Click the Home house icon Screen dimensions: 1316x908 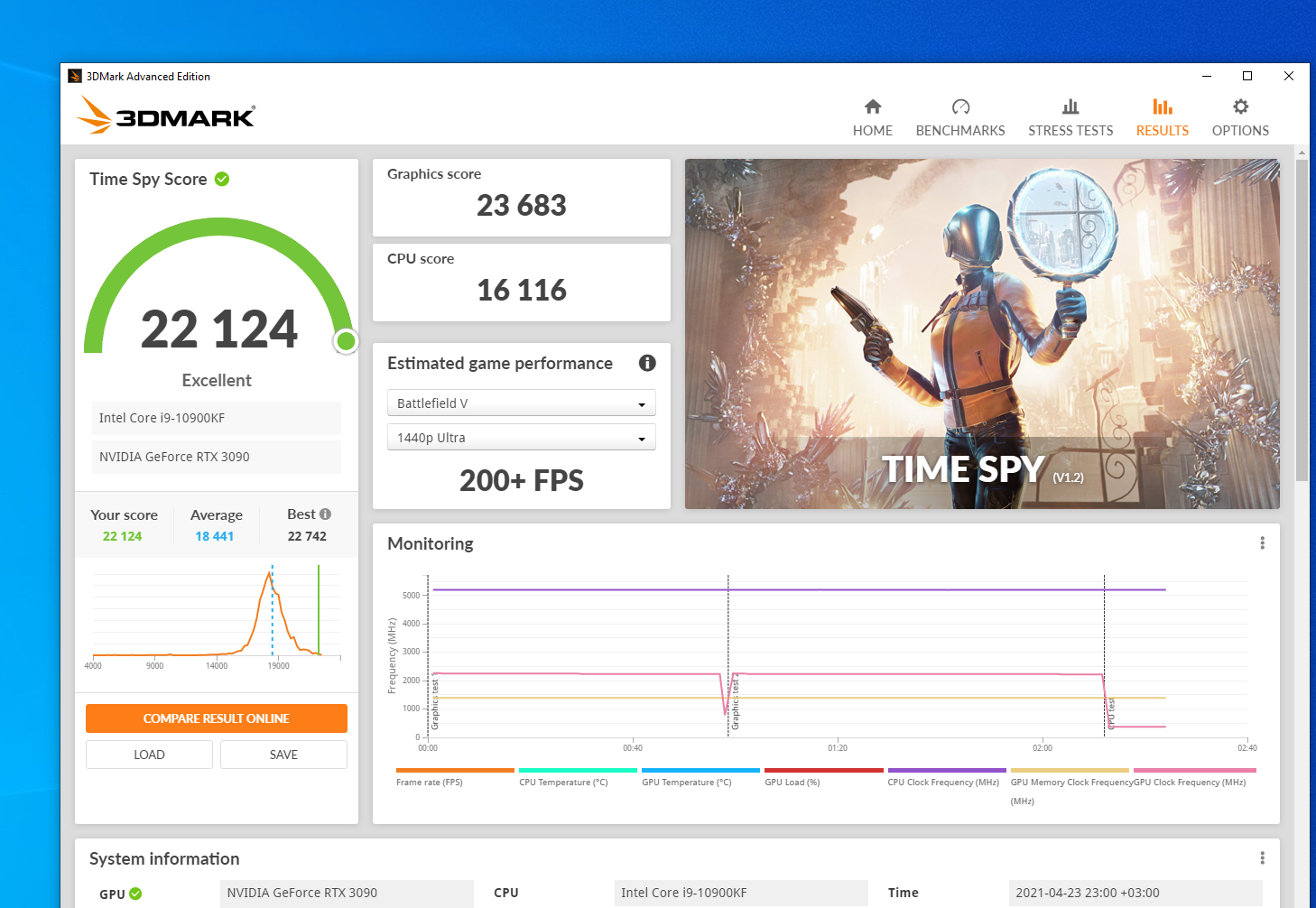873,107
